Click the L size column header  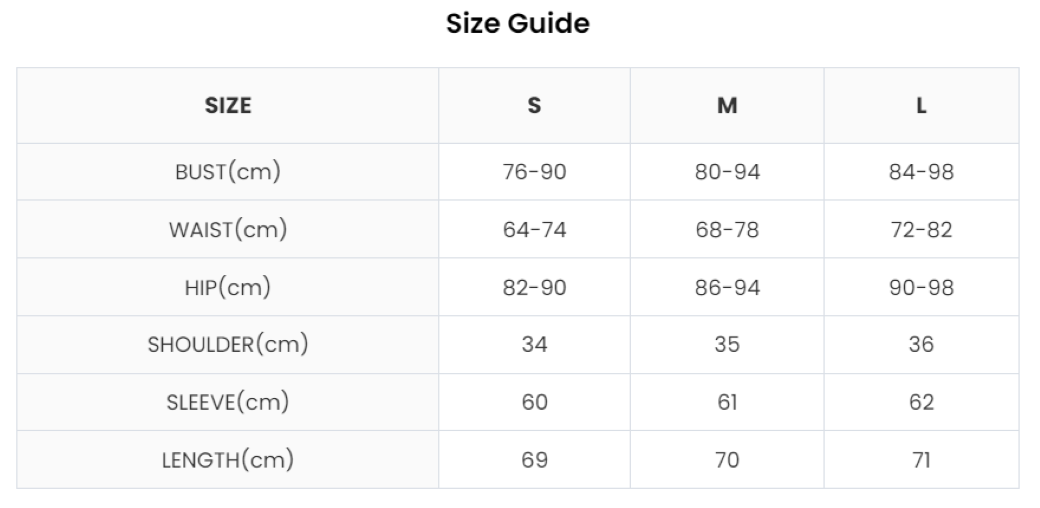[x=921, y=105]
